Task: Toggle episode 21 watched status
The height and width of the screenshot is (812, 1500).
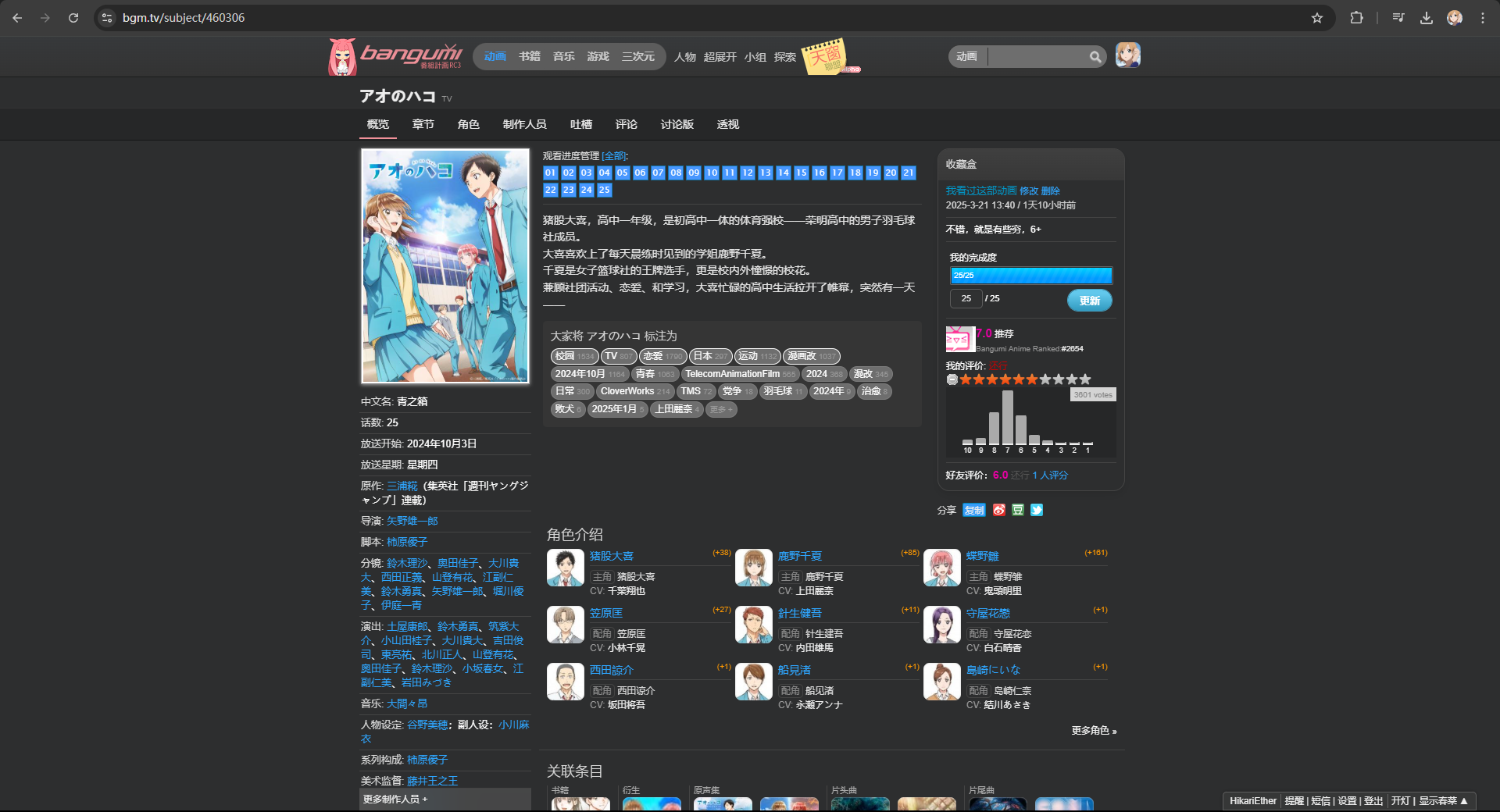Action: (x=909, y=173)
